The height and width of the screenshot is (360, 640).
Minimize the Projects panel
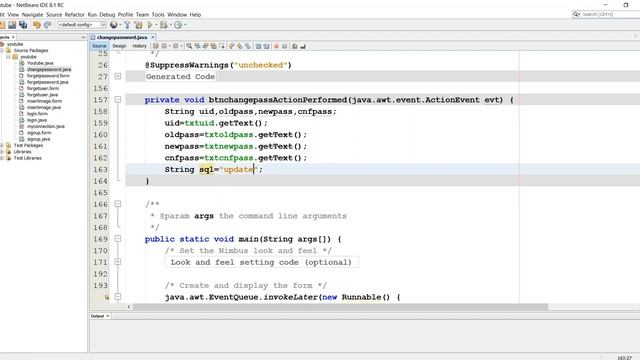click(x=83, y=37)
